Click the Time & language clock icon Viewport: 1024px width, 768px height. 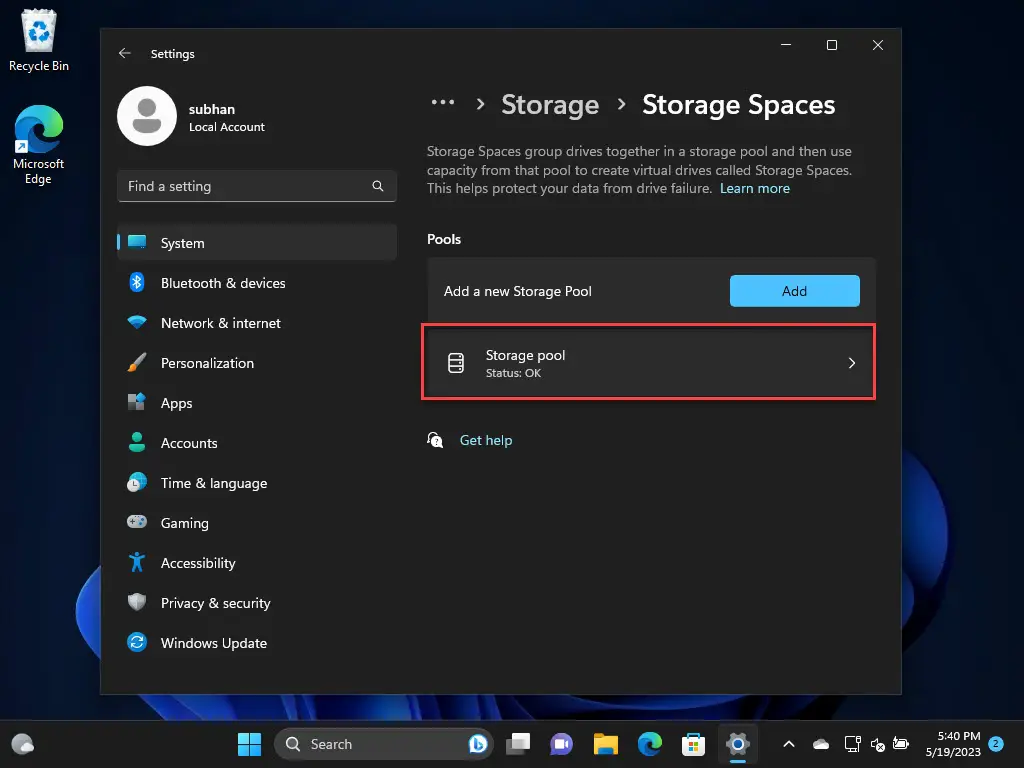[x=136, y=483]
